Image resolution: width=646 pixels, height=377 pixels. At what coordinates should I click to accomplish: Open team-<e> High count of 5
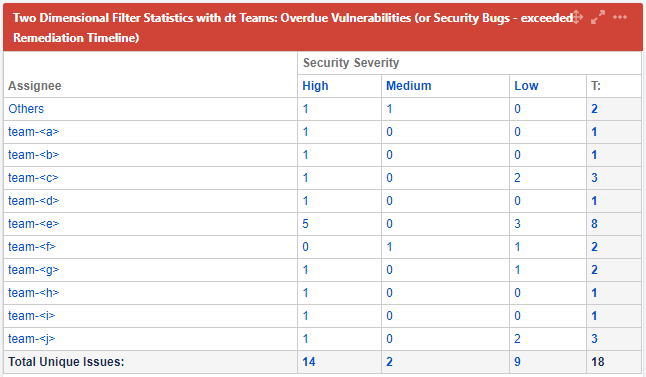click(305, 224)
